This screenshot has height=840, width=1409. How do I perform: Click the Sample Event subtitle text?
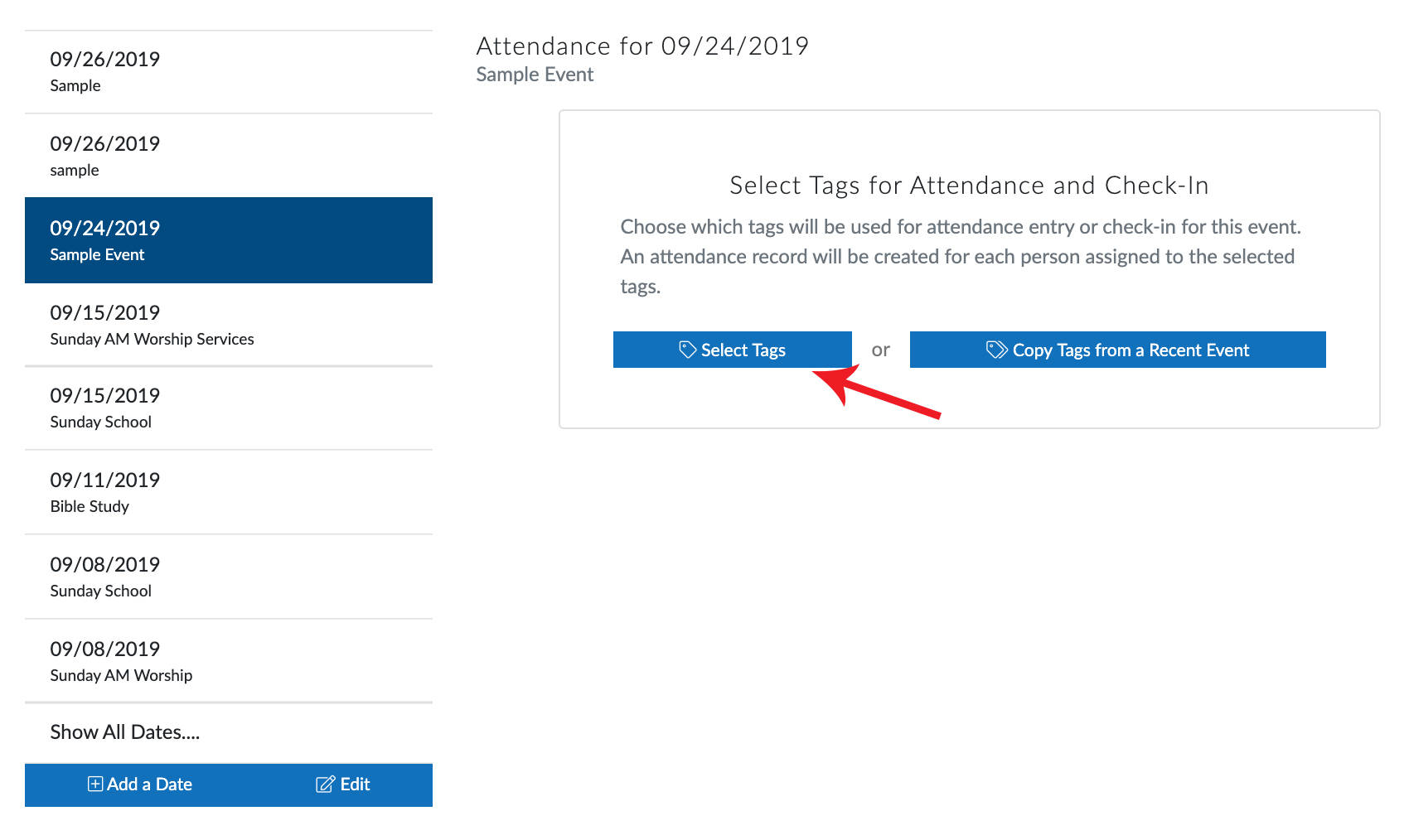535,74
